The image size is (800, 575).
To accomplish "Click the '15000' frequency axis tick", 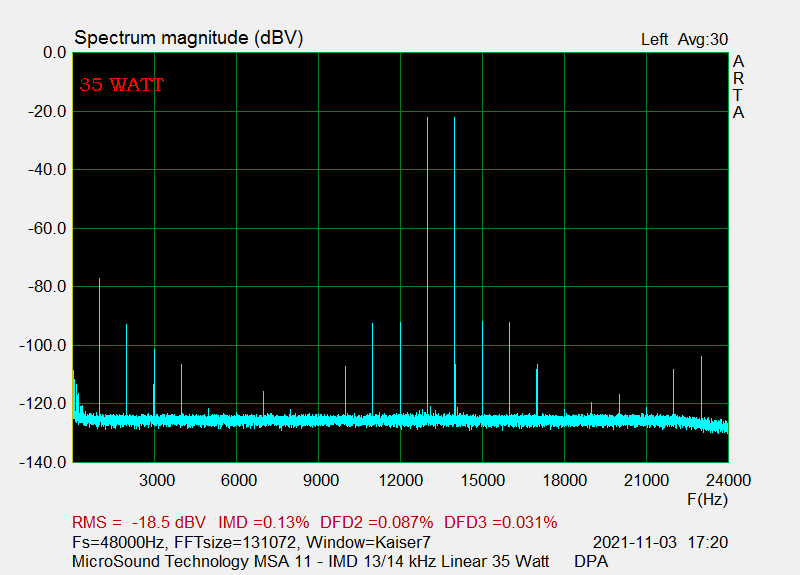I will click(483, 481).
